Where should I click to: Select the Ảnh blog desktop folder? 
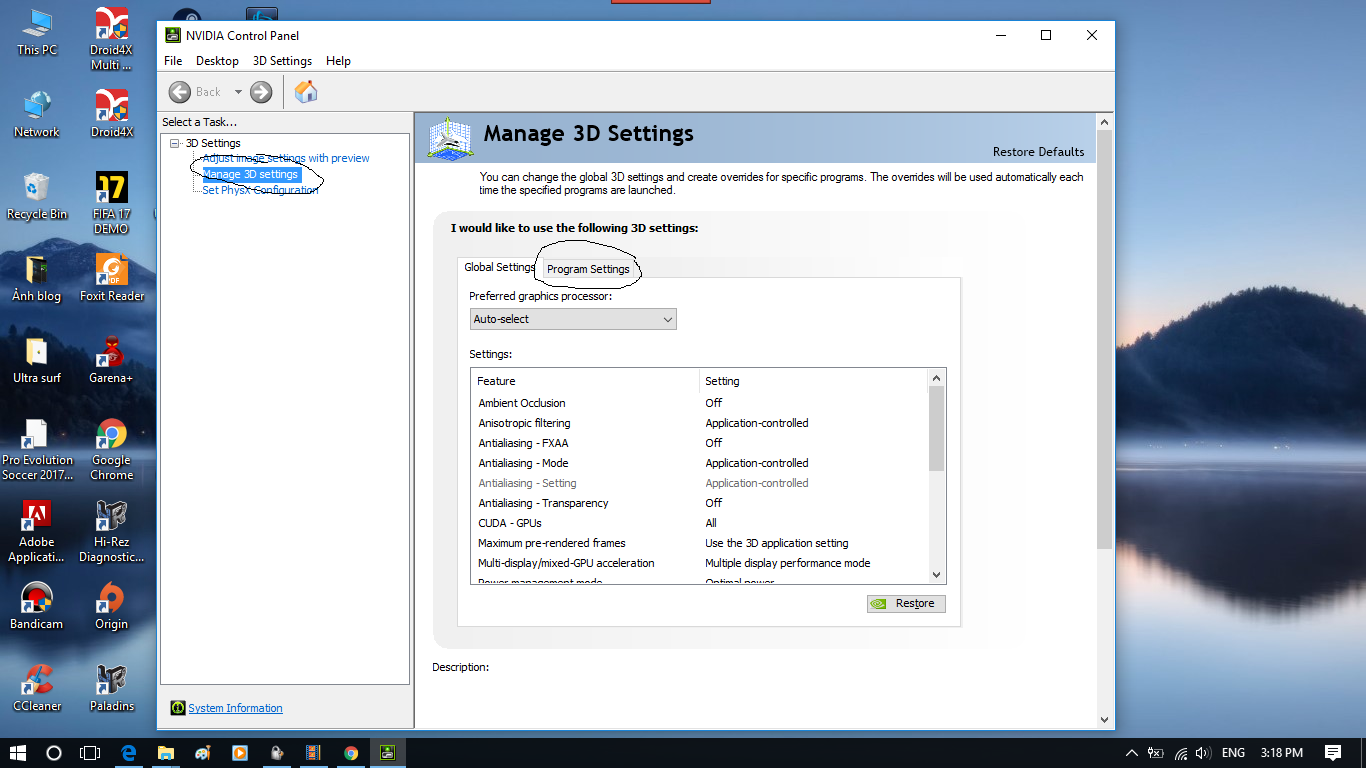point(37,279)
